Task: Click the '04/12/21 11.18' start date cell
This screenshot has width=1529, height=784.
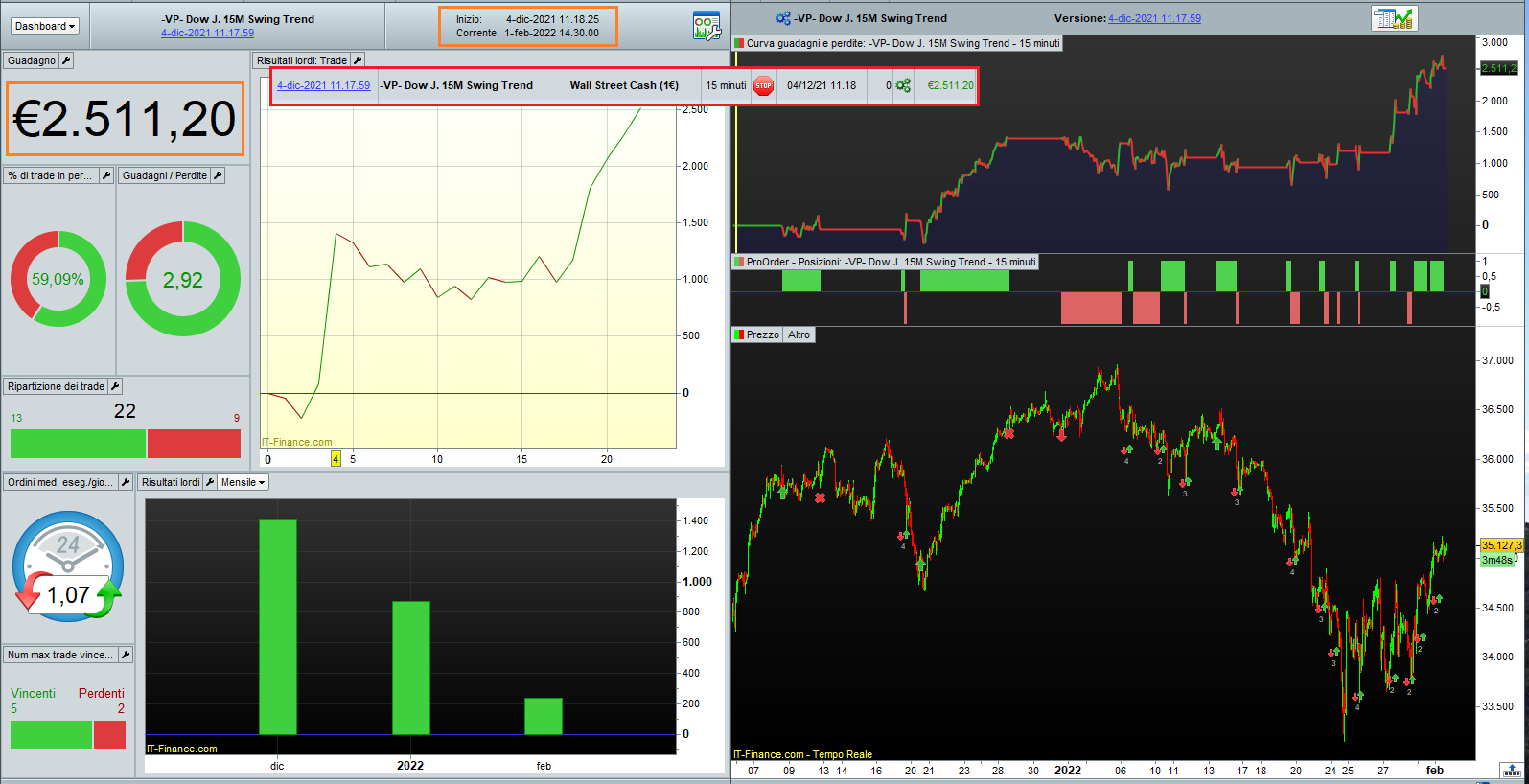Action: coord(822,85)
